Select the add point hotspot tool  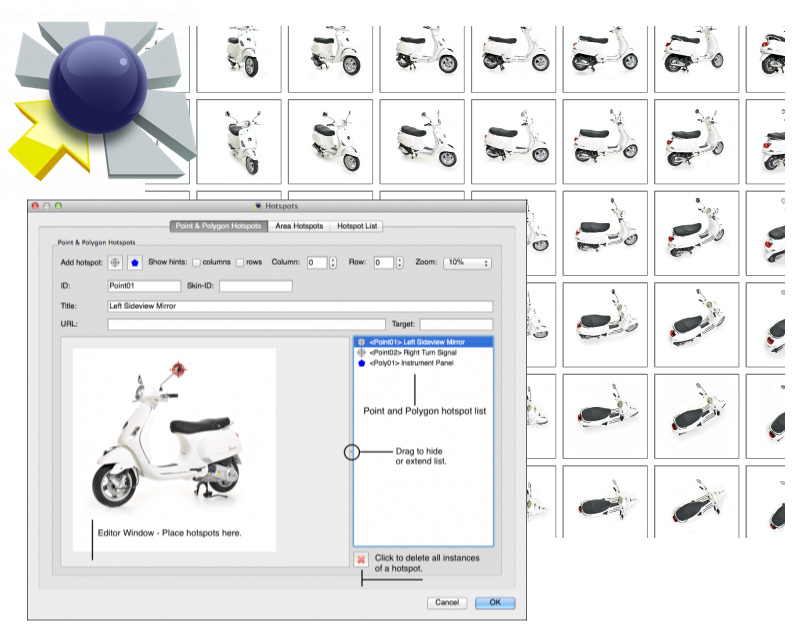[115, 263]
